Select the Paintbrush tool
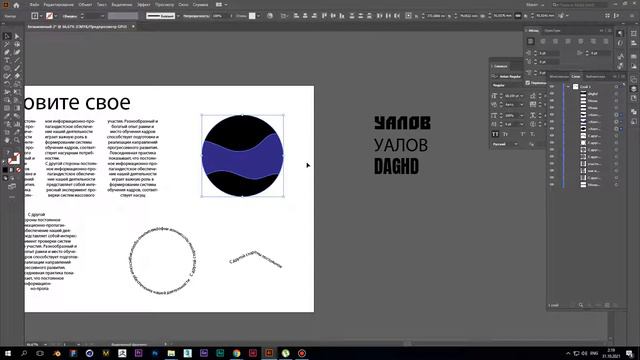Image resolution: width=640 pixels, height=360 pixels. point(17,68)
